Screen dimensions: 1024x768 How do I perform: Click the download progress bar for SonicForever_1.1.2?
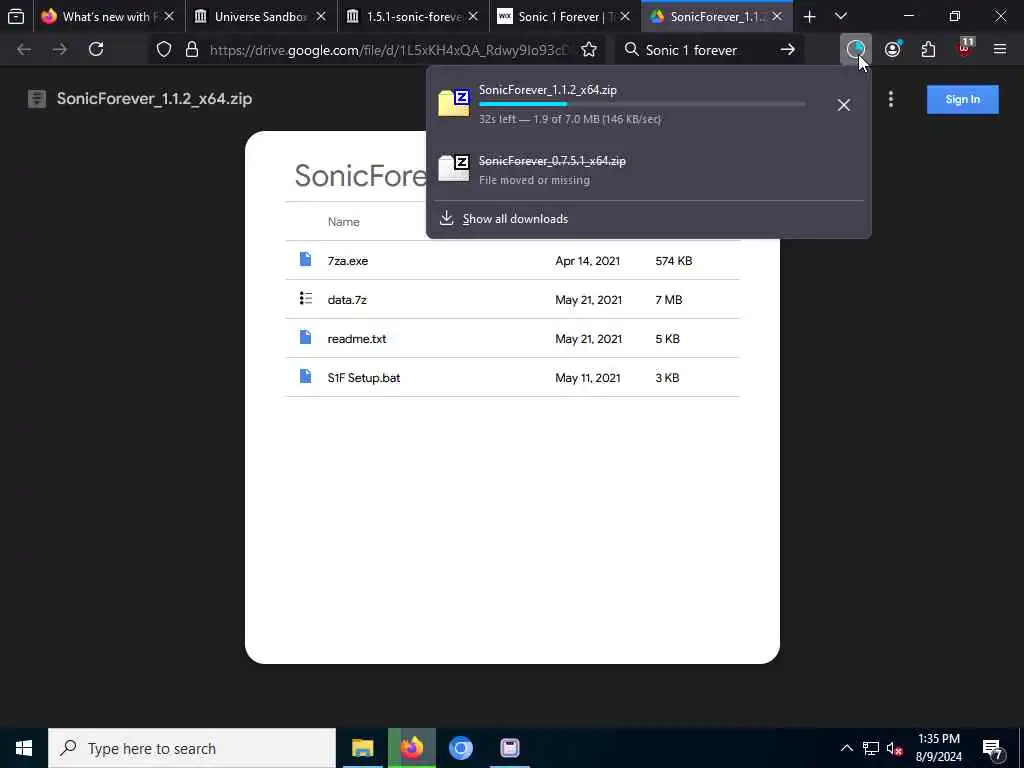(x=642, y=104)
